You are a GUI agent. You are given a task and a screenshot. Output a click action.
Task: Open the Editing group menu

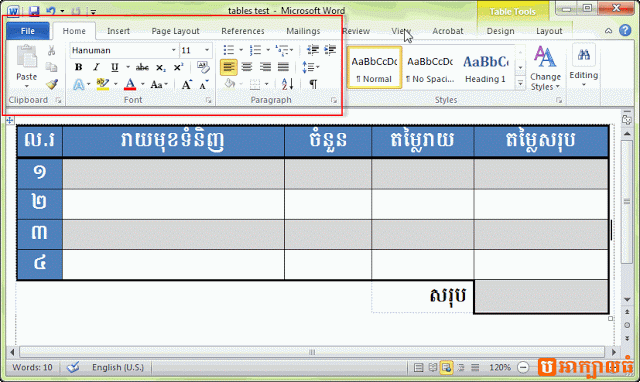coord(584,65)
